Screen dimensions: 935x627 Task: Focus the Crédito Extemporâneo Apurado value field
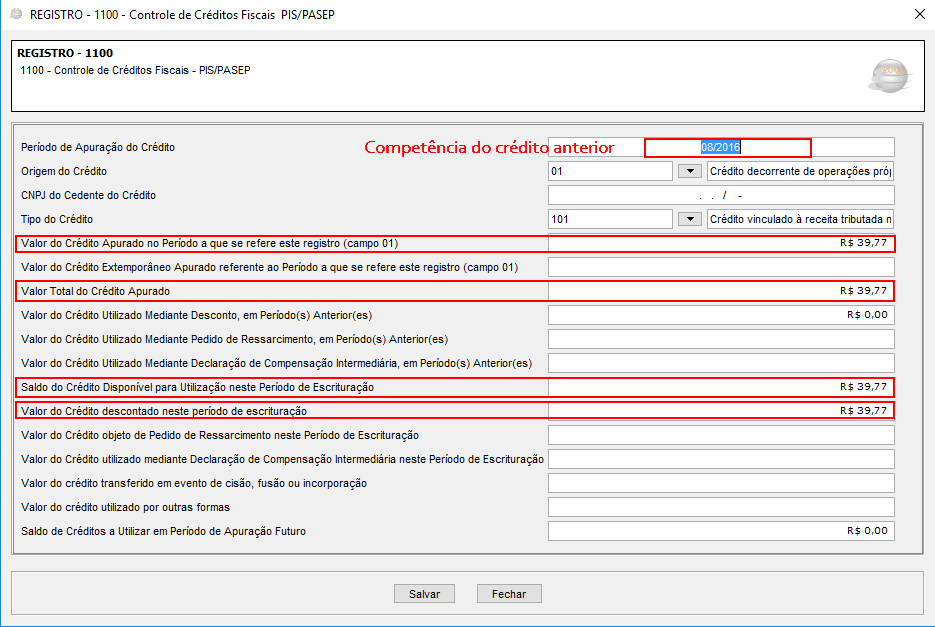pyautogui.click(x=721, y=267)
